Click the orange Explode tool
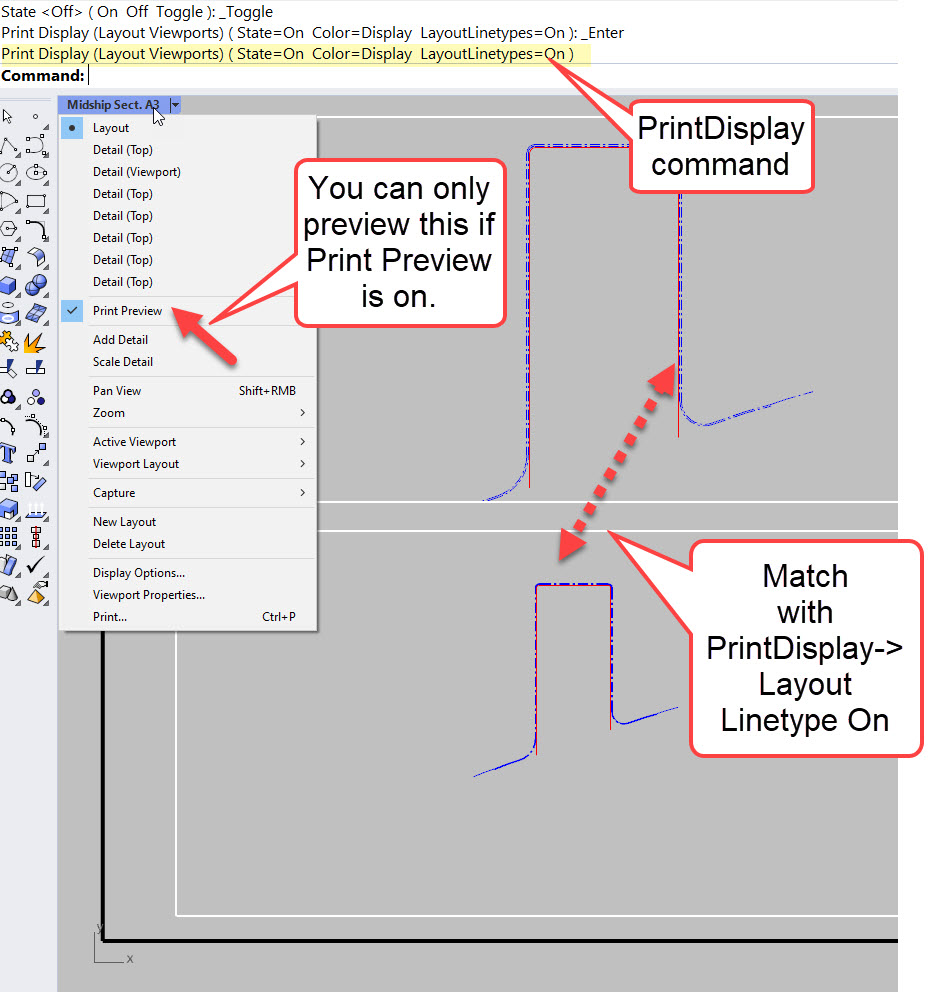This screenshot has width=933, height=992. coord(35,342)
